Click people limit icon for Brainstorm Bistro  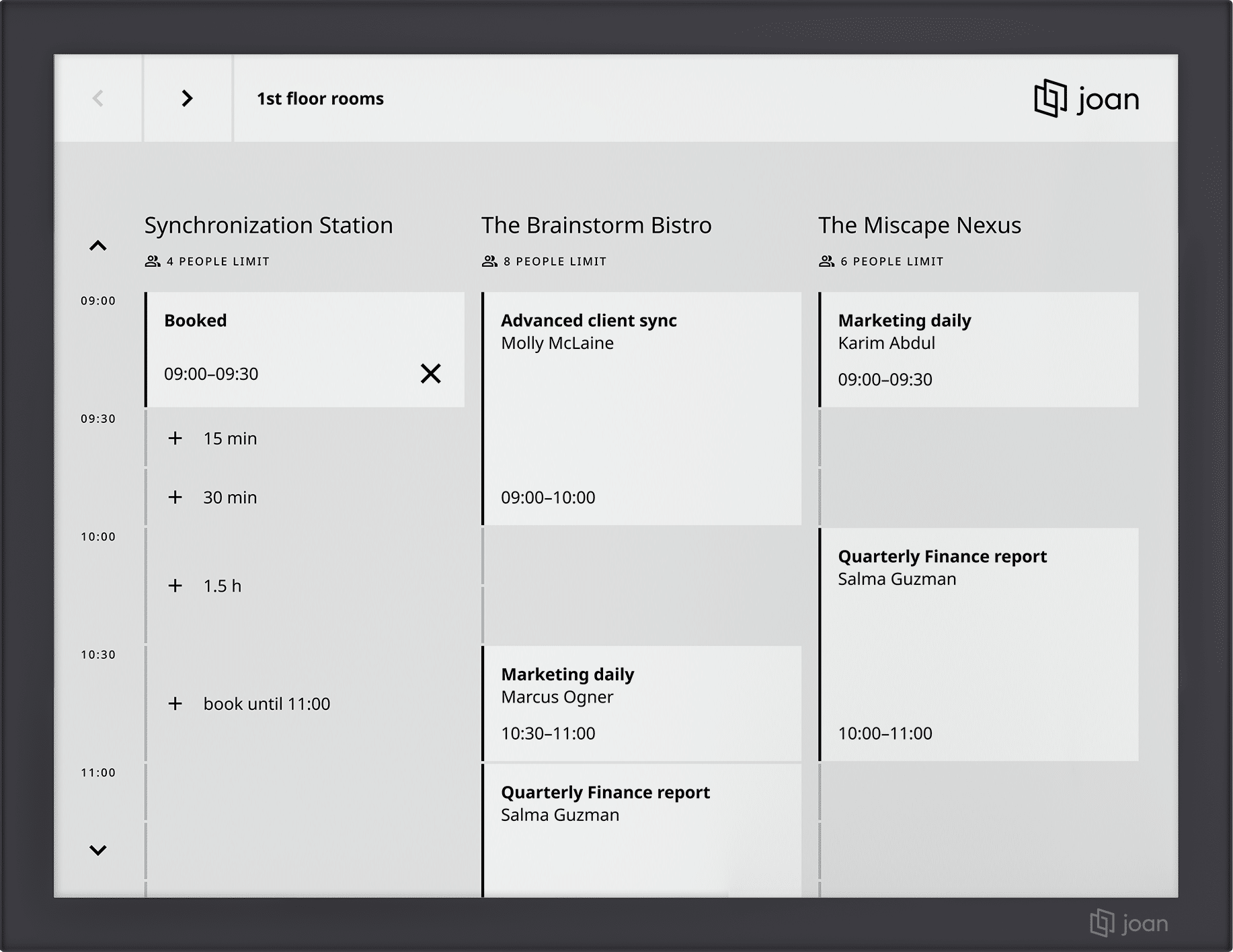pos(489,262)
